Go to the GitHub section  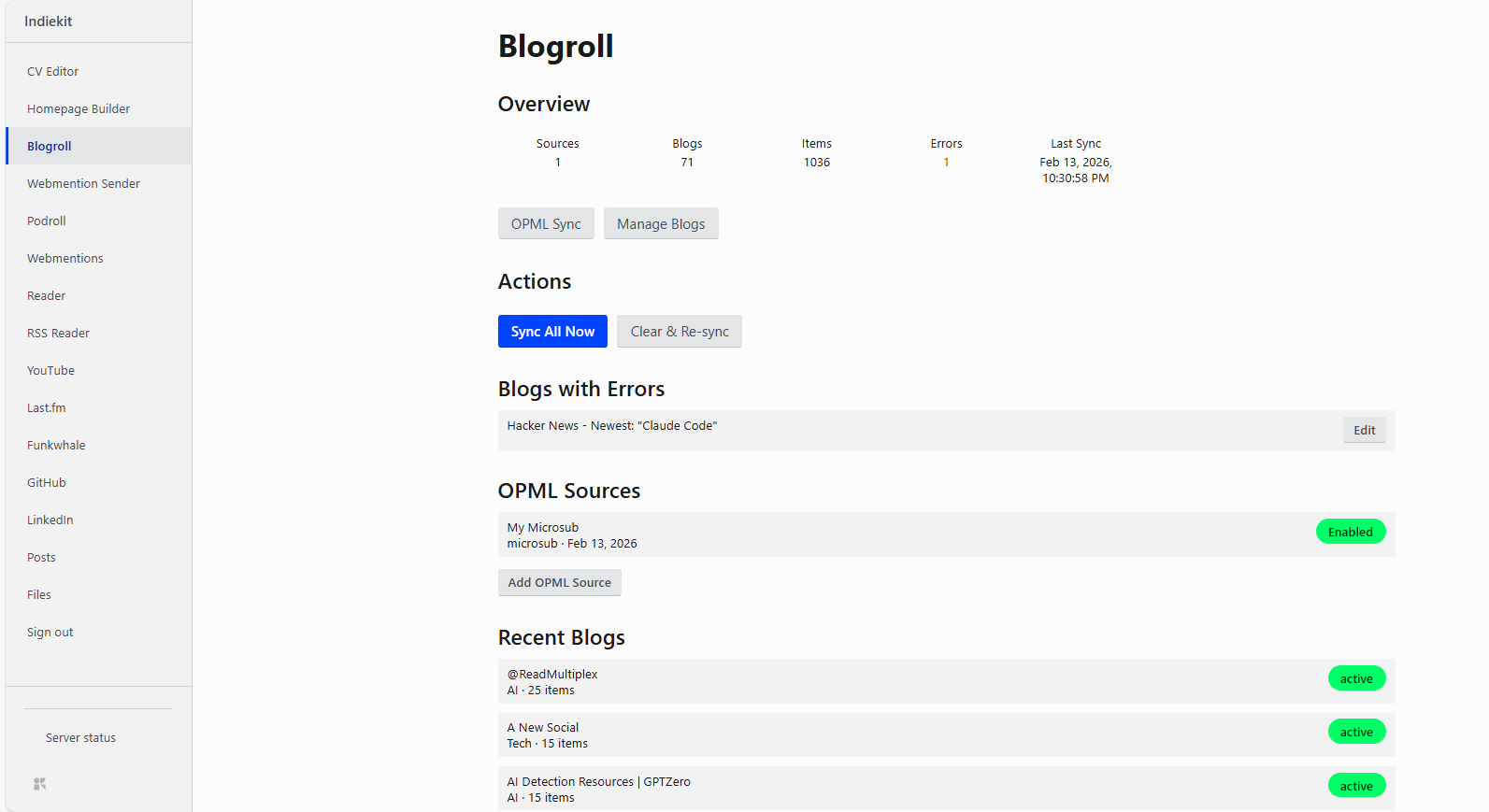pyautogui.click(x=47, y=483)
